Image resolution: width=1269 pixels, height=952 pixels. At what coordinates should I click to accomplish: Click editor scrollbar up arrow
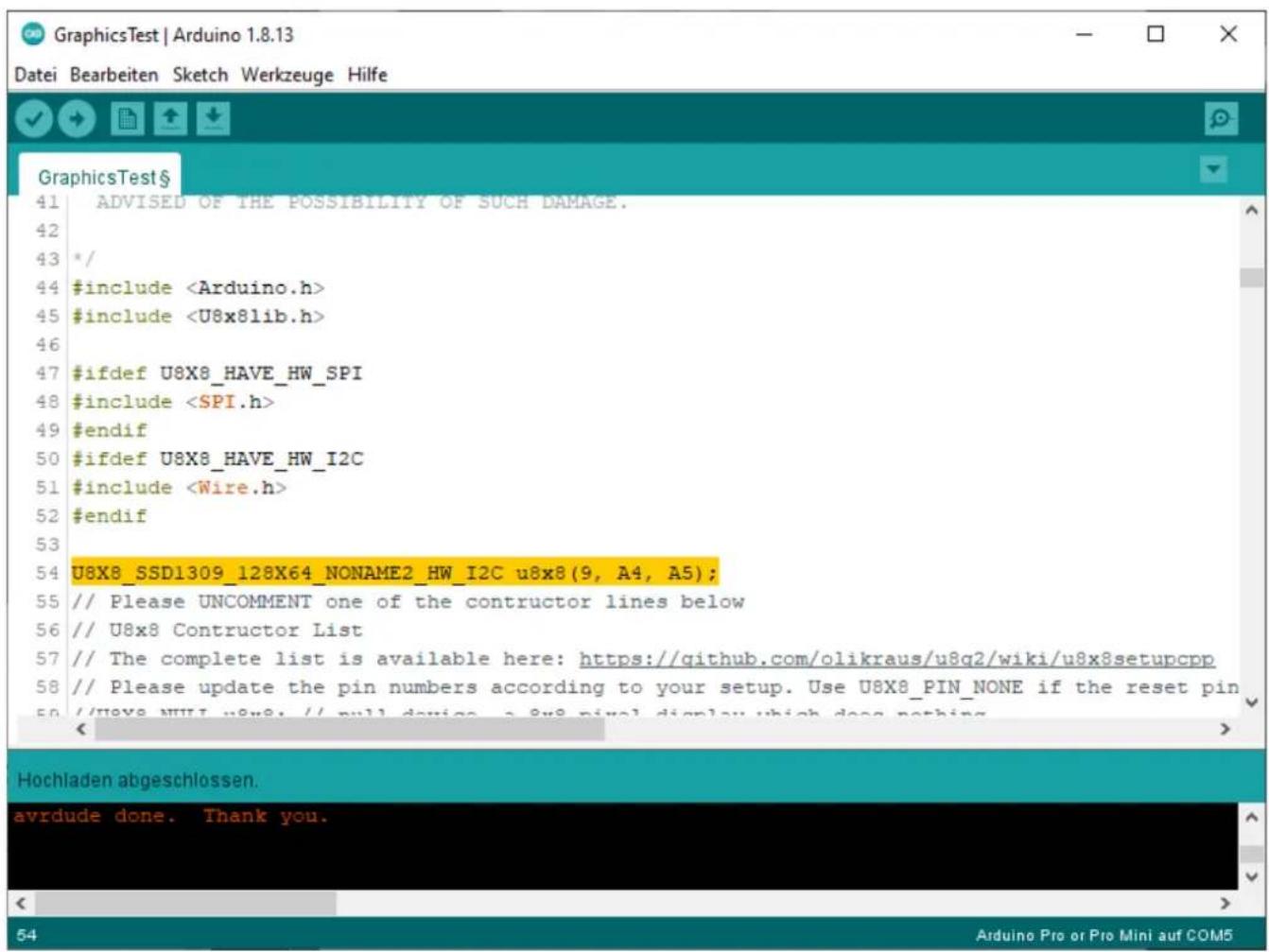click(1251, 210)
